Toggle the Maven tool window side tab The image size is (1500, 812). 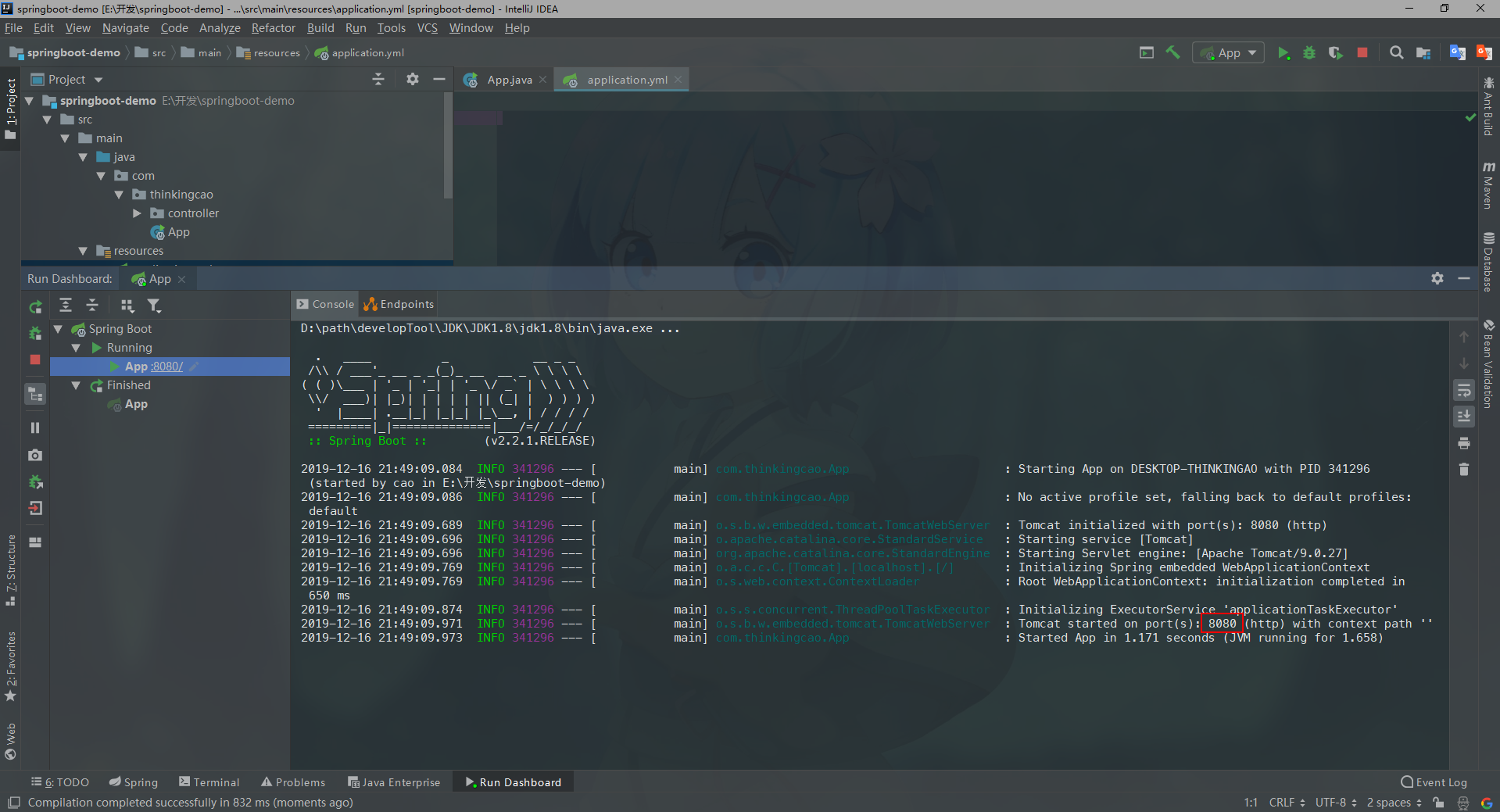tap(1488, 185)
